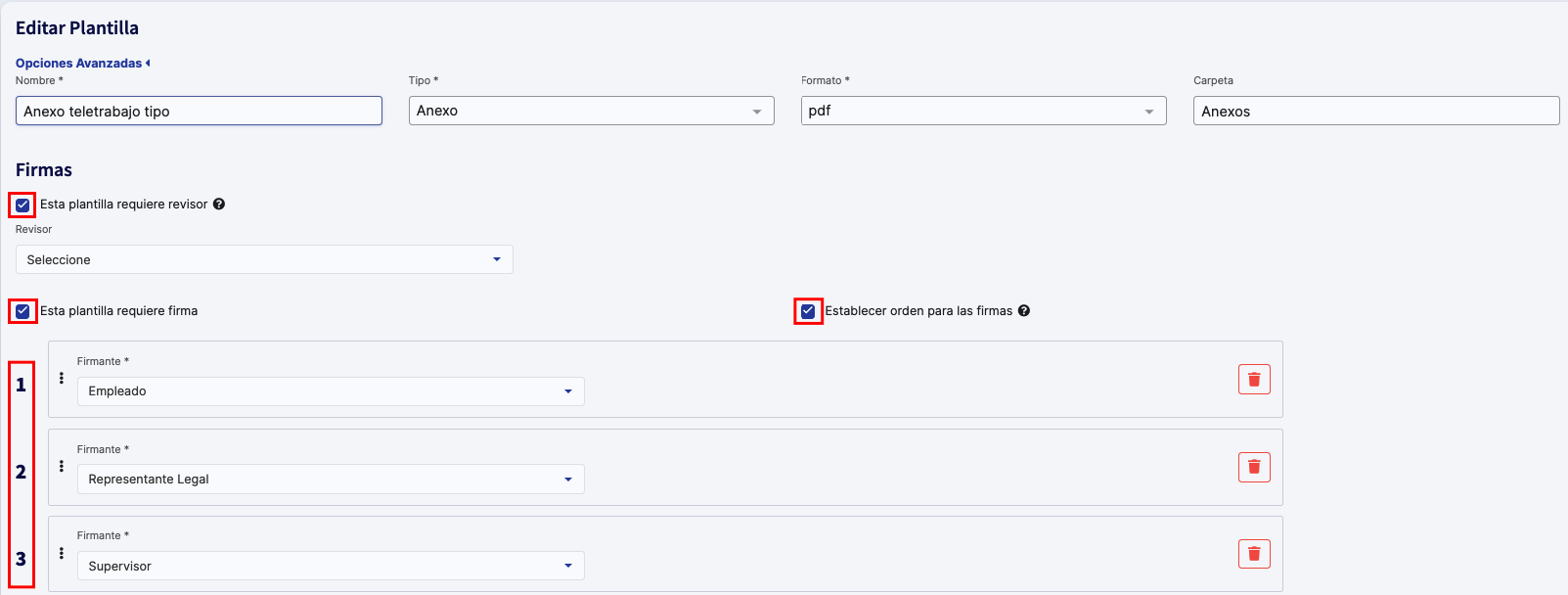Screen dimensions: 1568x595
Task: Uncheck Esta plantilla requiere revisor
Action: (x=22, y=206)
